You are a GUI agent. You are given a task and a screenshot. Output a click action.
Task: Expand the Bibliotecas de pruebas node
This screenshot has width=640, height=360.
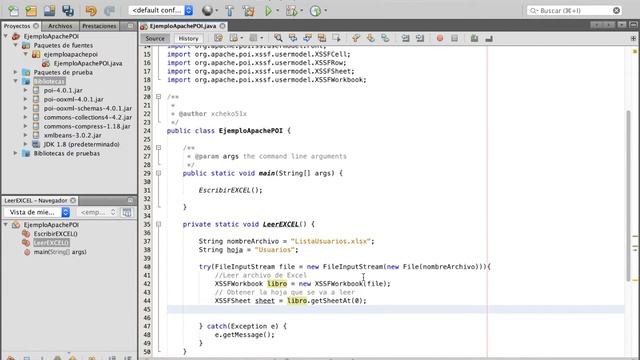click(x=16, y=153)
